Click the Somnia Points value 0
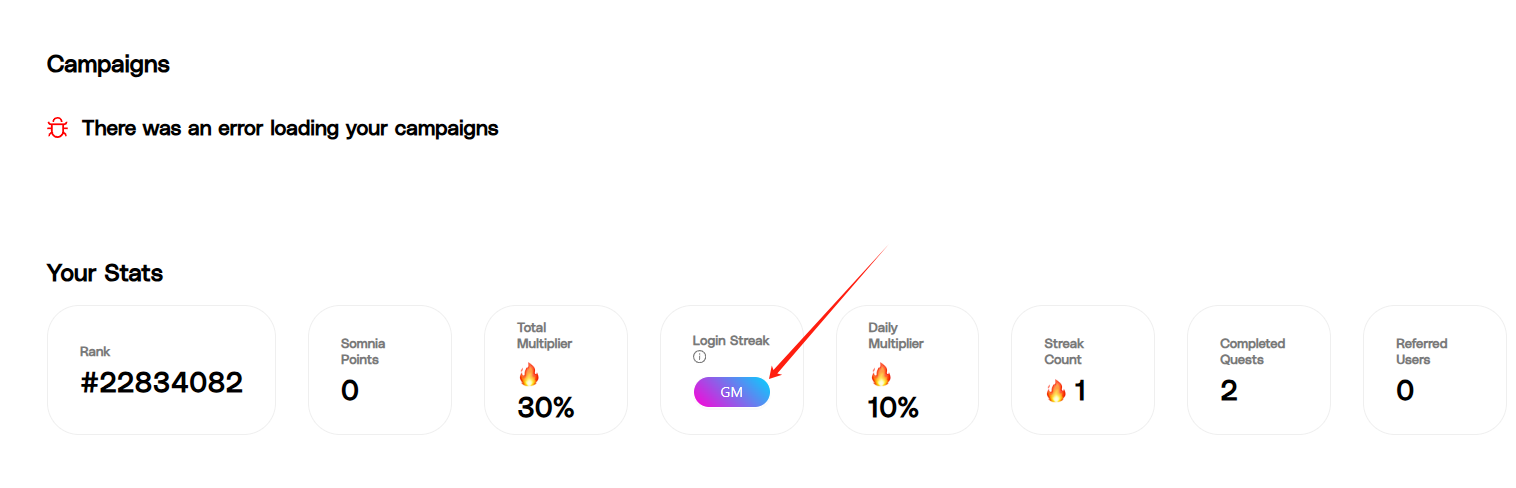Screen dimensions: 1516x488 [x=350, y=391]
